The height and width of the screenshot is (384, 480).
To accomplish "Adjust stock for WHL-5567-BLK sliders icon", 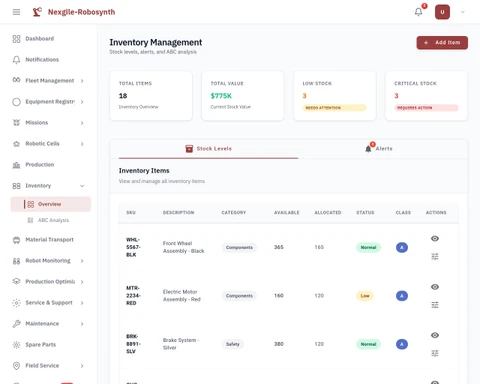I will (x=435, y=256).
